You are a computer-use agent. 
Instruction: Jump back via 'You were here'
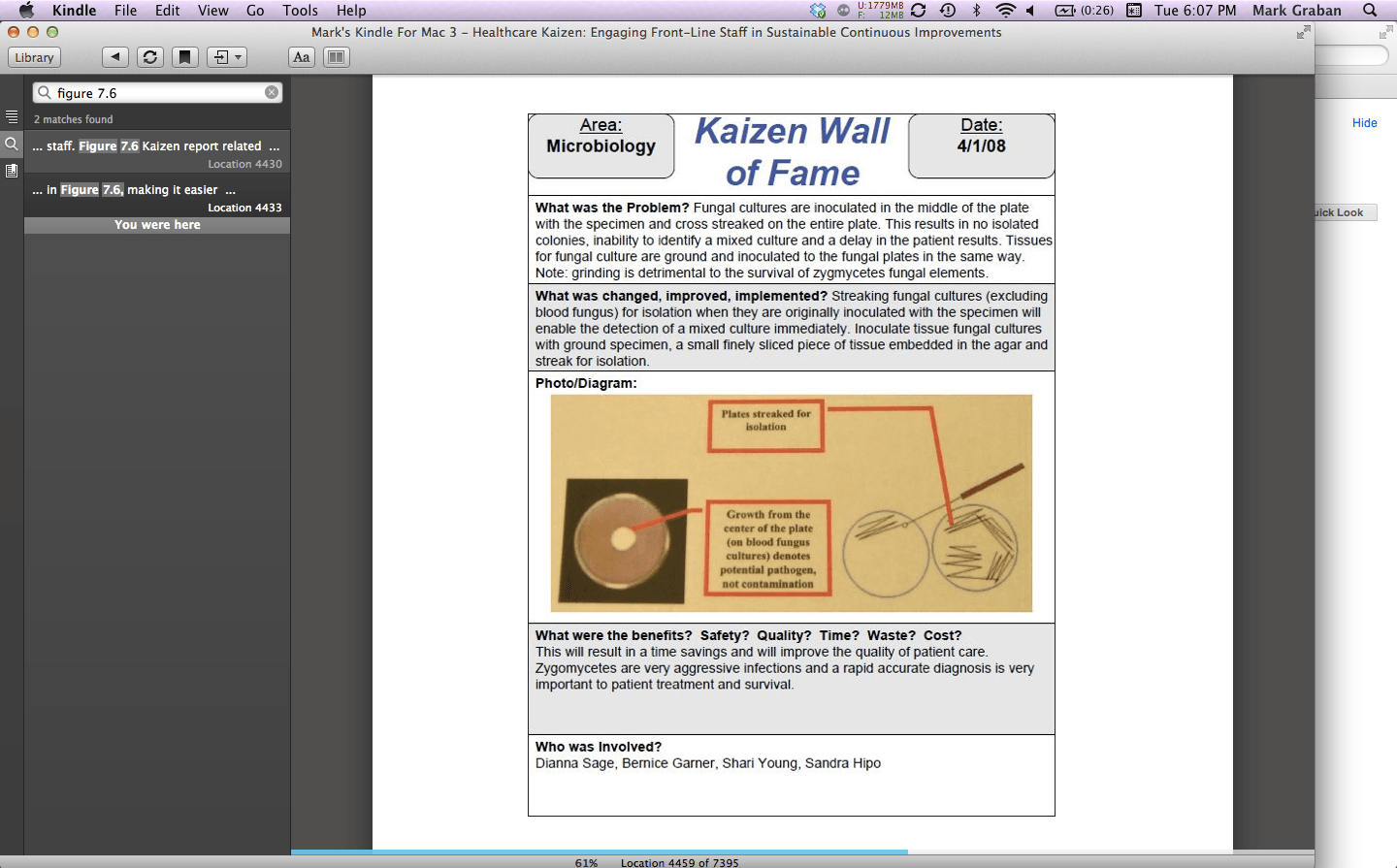[x=157, y=225]
